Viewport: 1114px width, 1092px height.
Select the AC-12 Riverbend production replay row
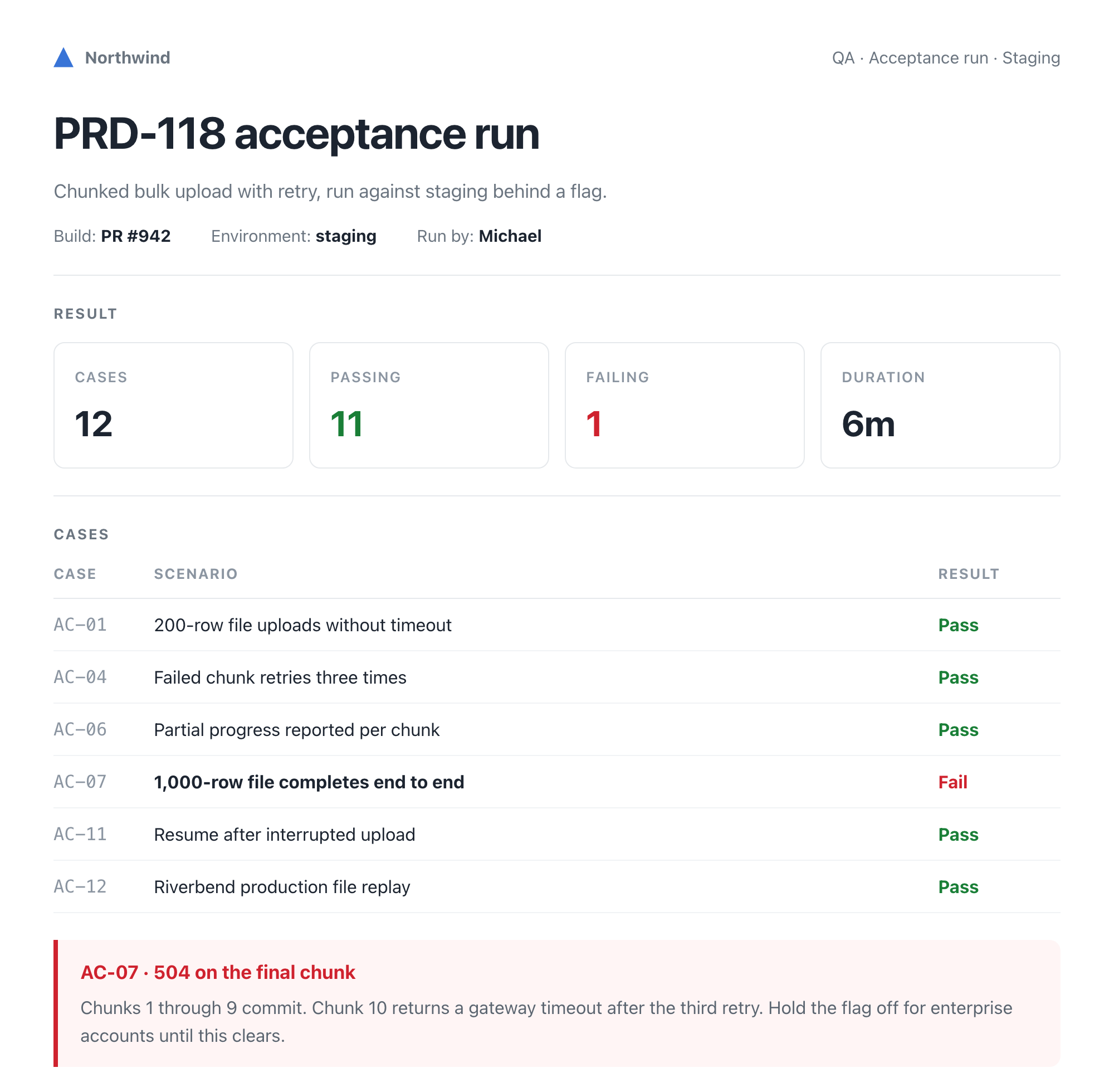point(556,886)
